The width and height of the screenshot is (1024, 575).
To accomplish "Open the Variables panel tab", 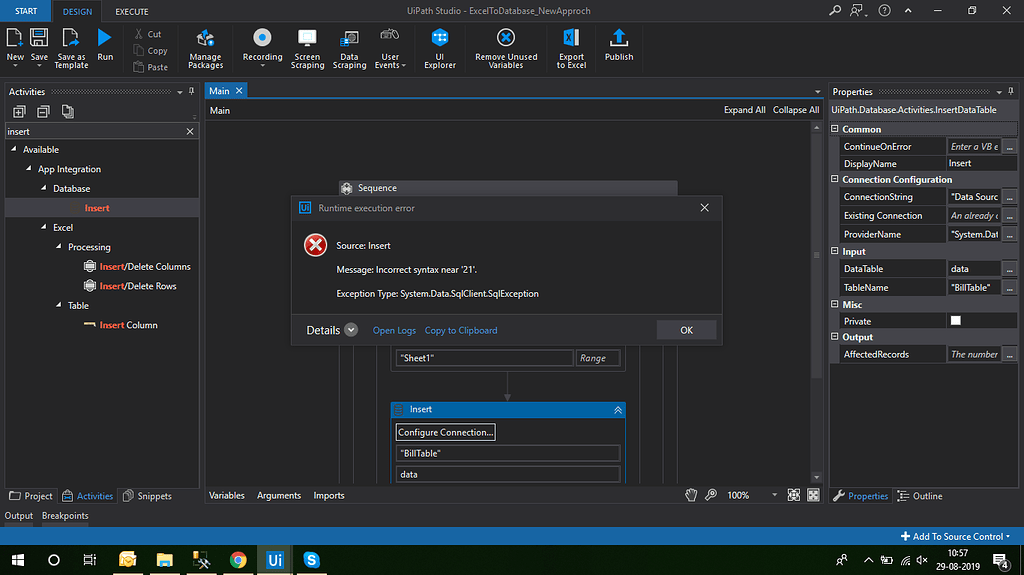I will point(227,495).
